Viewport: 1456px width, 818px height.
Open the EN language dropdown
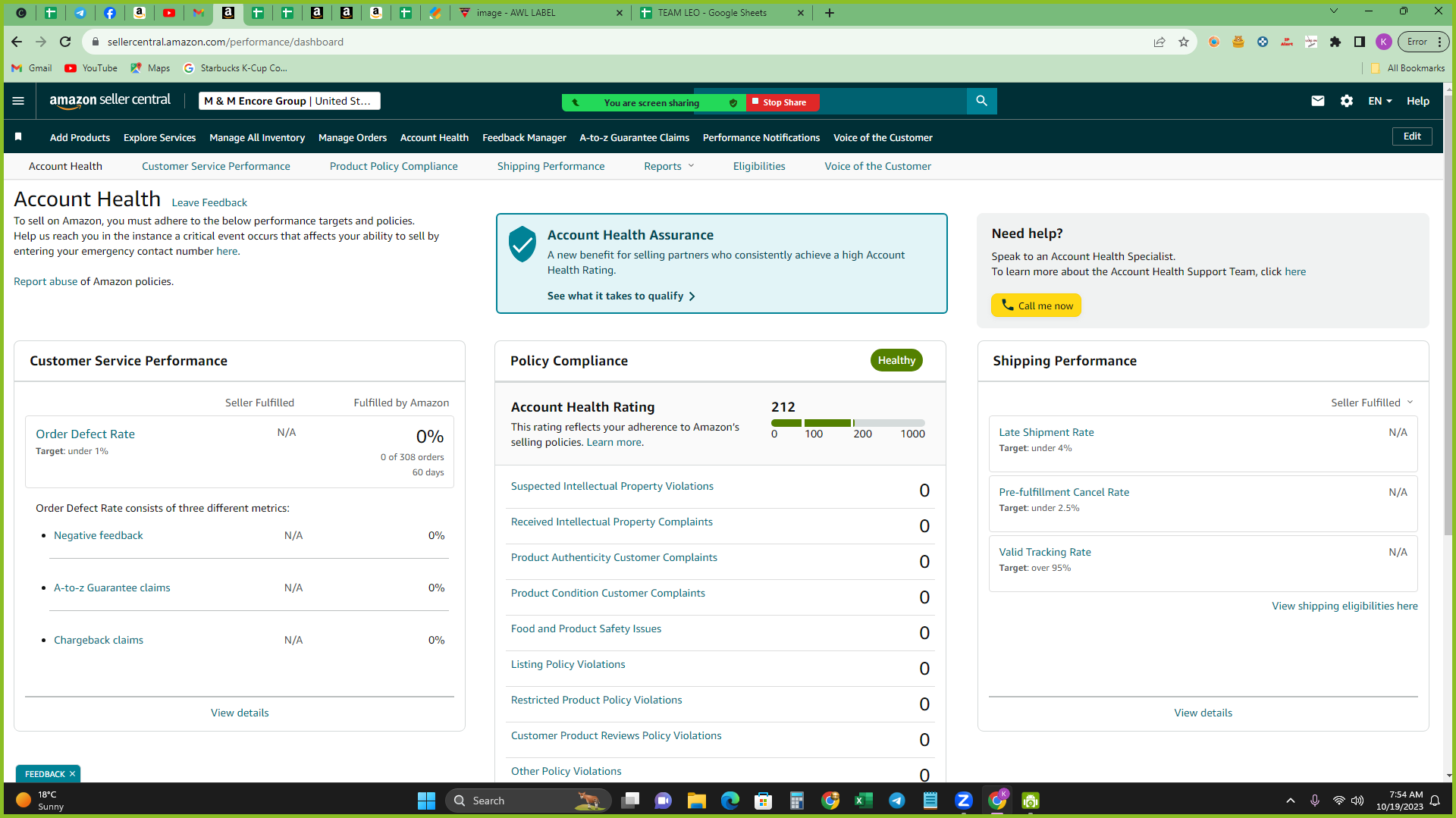[1380, 101]
